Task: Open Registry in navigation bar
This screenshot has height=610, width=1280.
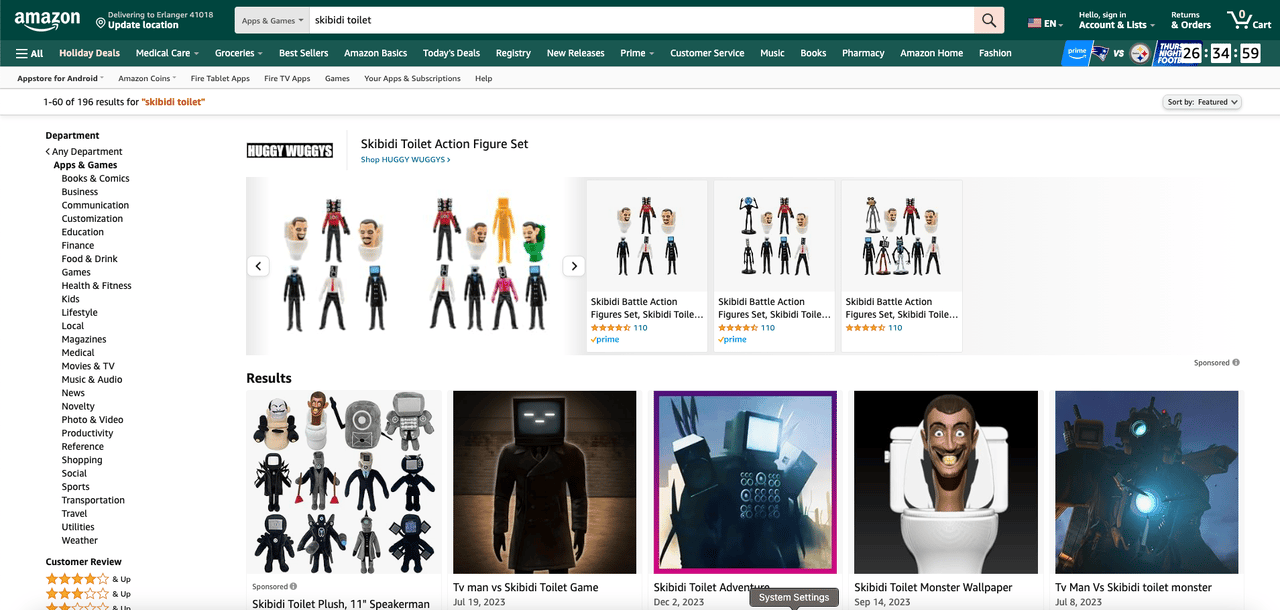Action: (x=513, y=53)
